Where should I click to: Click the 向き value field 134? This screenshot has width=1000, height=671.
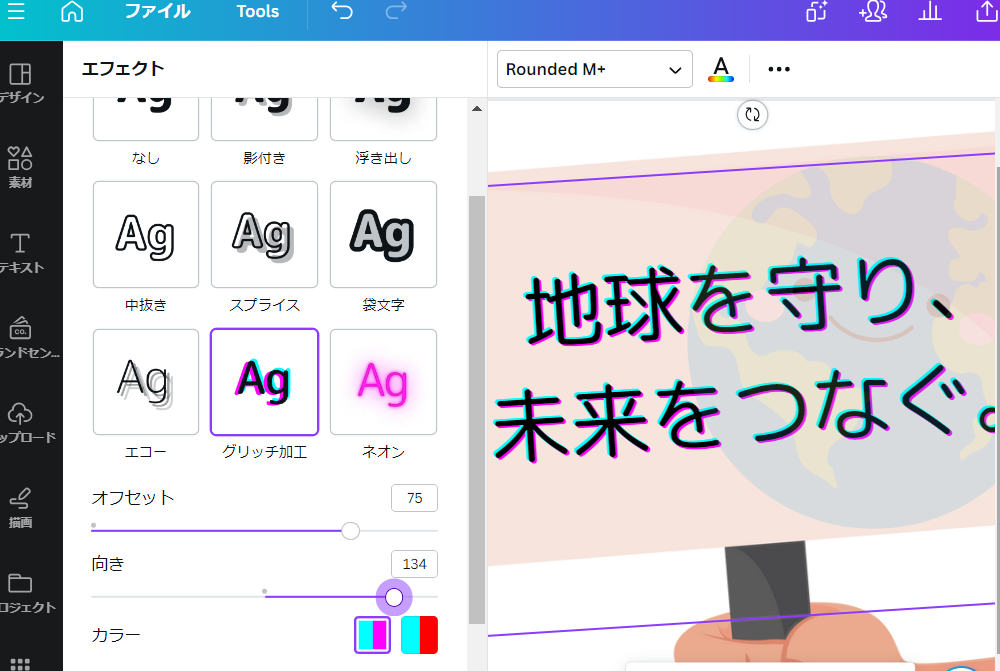415,564
